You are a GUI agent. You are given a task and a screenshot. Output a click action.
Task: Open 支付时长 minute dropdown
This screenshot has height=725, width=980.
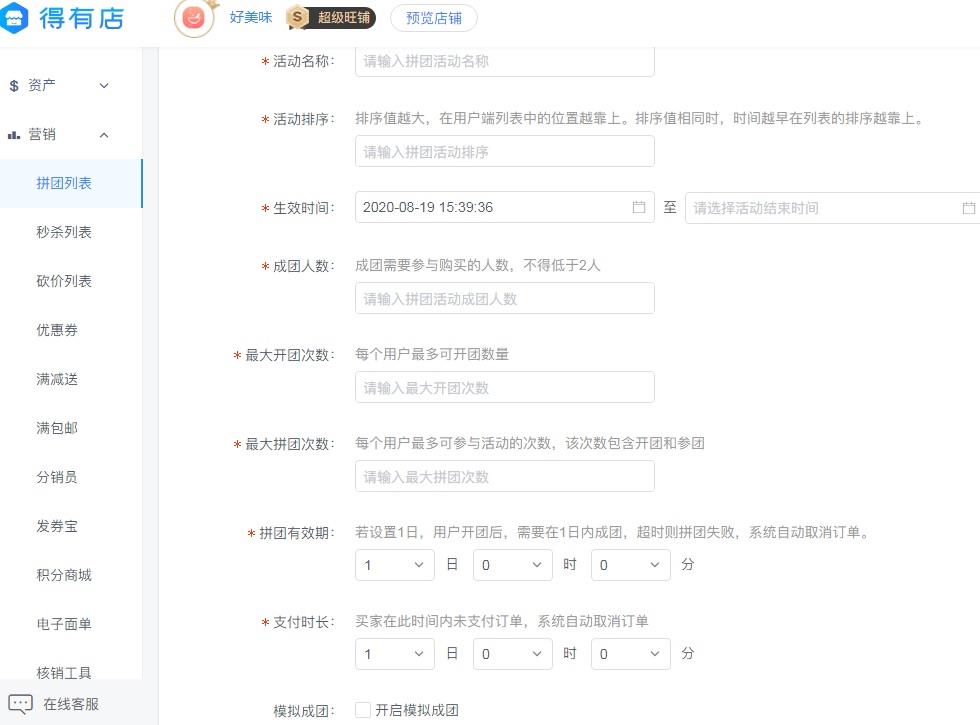631,654
